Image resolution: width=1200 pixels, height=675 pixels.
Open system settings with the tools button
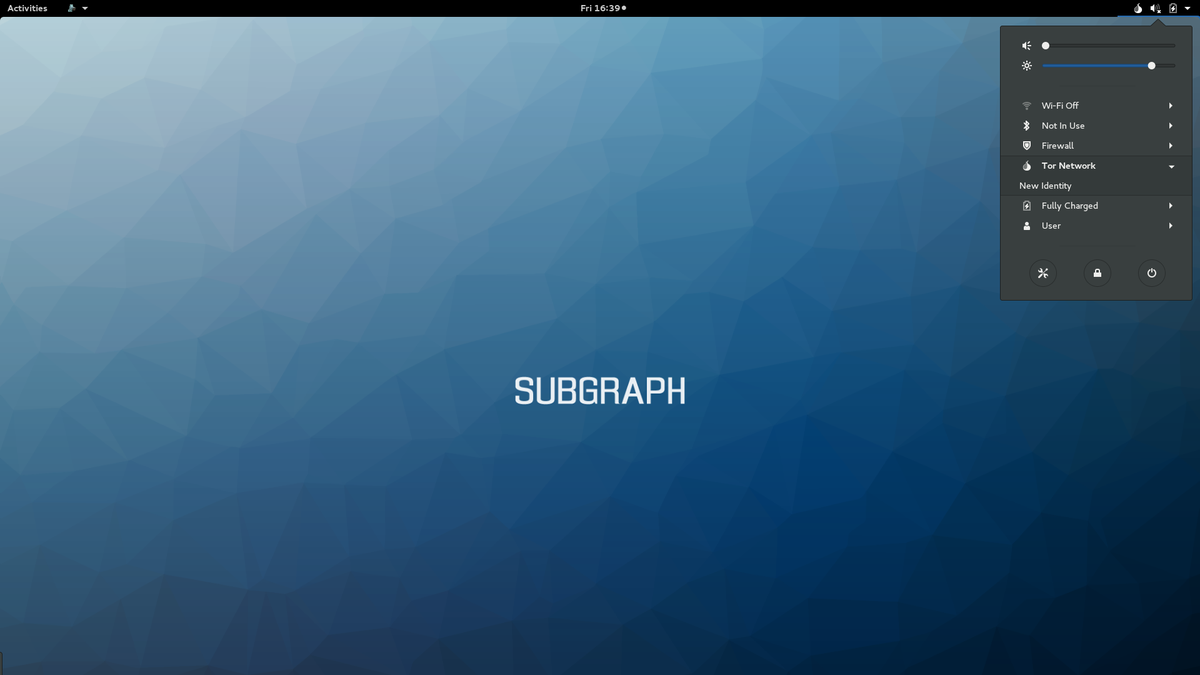(1043, 273)
